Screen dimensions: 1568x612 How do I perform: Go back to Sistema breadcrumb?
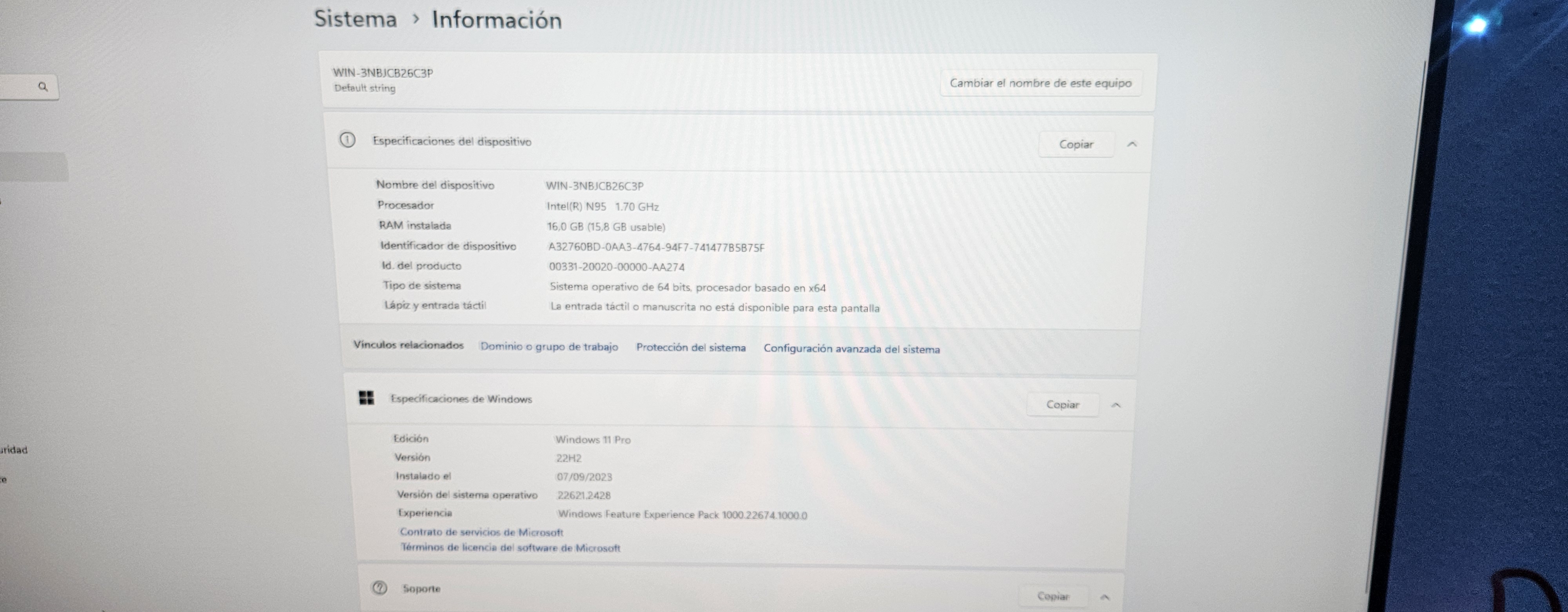[356, 19]
